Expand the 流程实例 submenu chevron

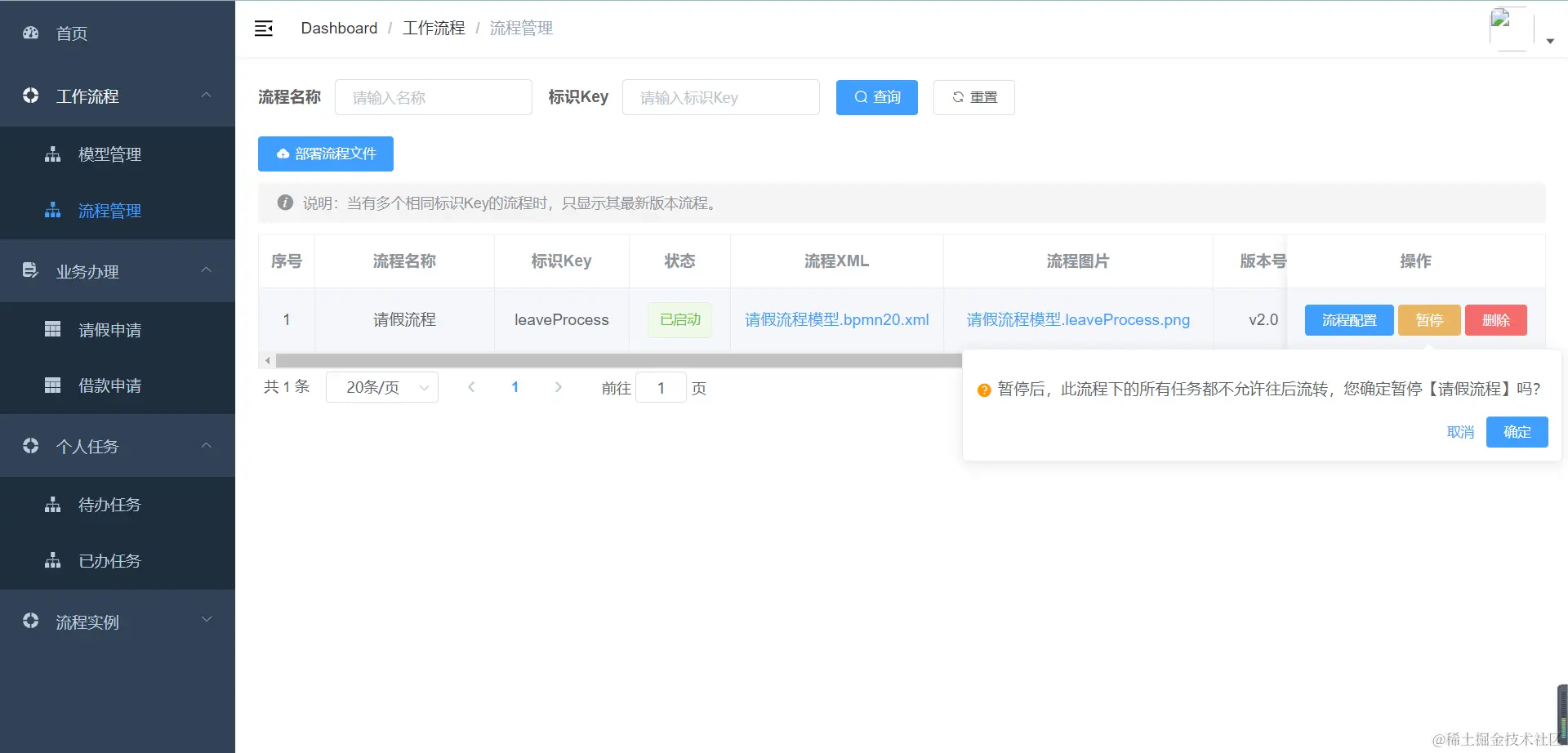point(207,621)
